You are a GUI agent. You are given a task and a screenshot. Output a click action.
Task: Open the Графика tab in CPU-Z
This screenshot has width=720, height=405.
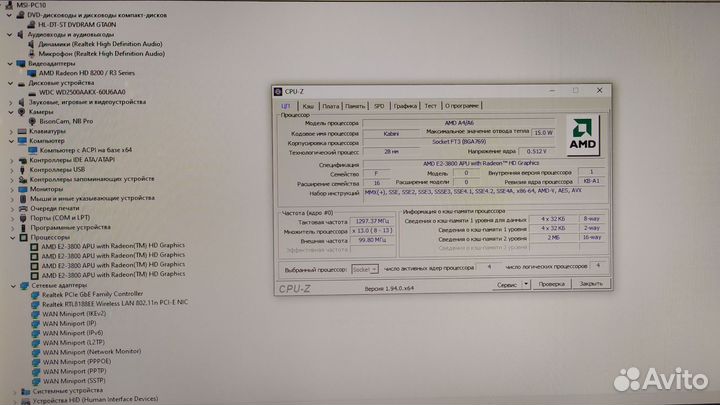405,106
